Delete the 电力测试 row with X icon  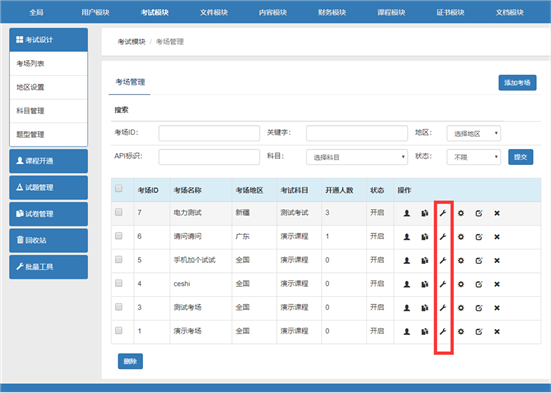tap(497, 213)
